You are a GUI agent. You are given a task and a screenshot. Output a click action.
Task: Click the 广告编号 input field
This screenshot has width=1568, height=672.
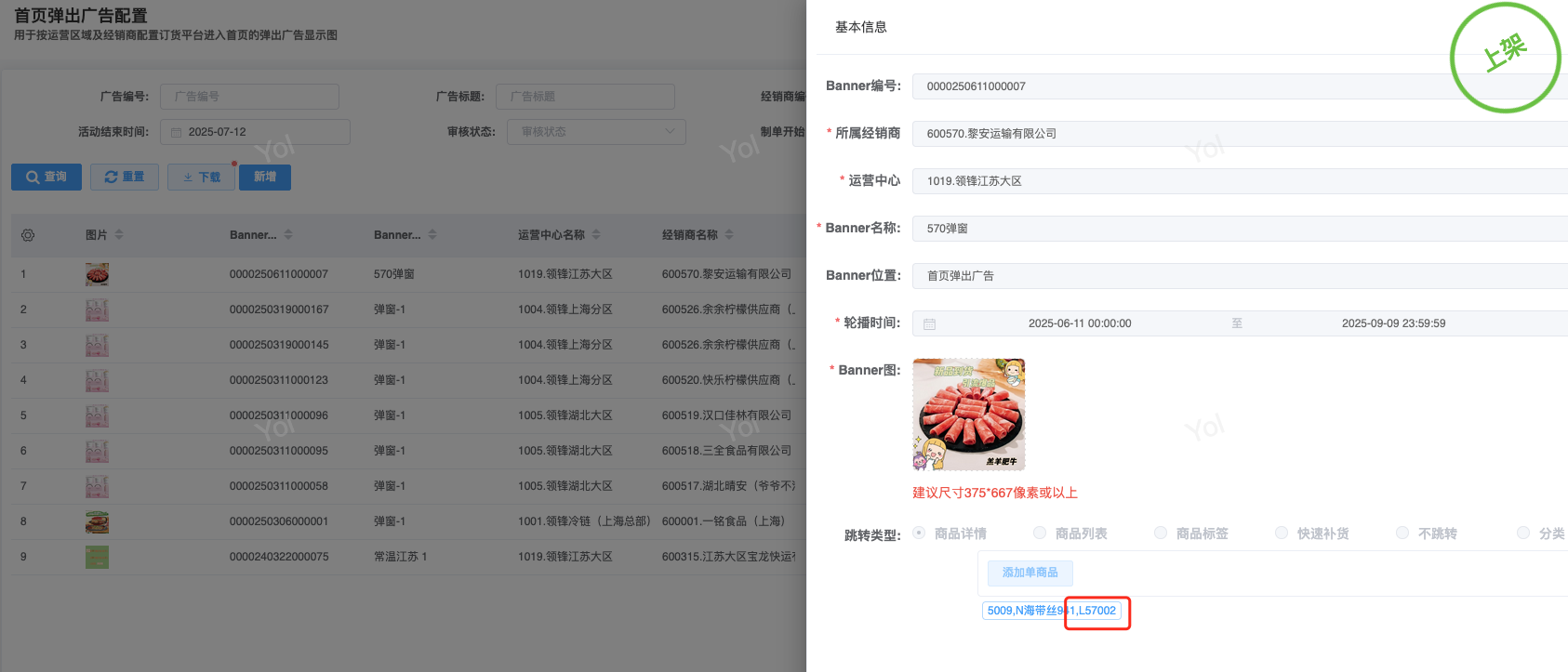[249, 97]
